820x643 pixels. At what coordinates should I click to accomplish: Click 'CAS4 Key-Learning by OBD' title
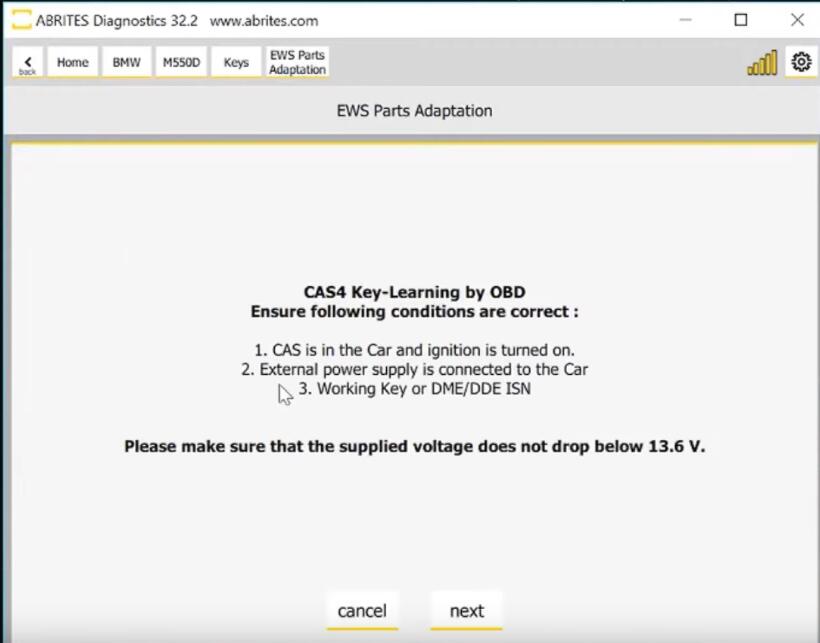coord(415,292)
